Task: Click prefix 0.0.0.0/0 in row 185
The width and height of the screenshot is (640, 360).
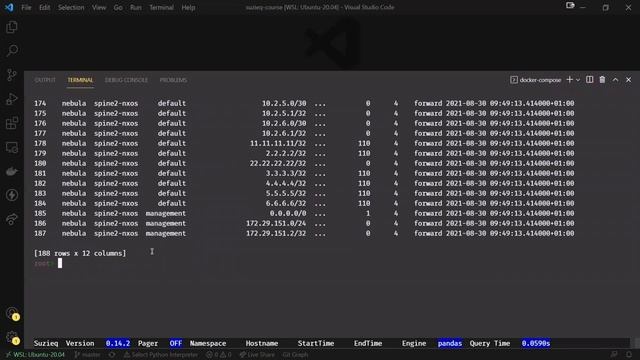Action: [288, 213]
